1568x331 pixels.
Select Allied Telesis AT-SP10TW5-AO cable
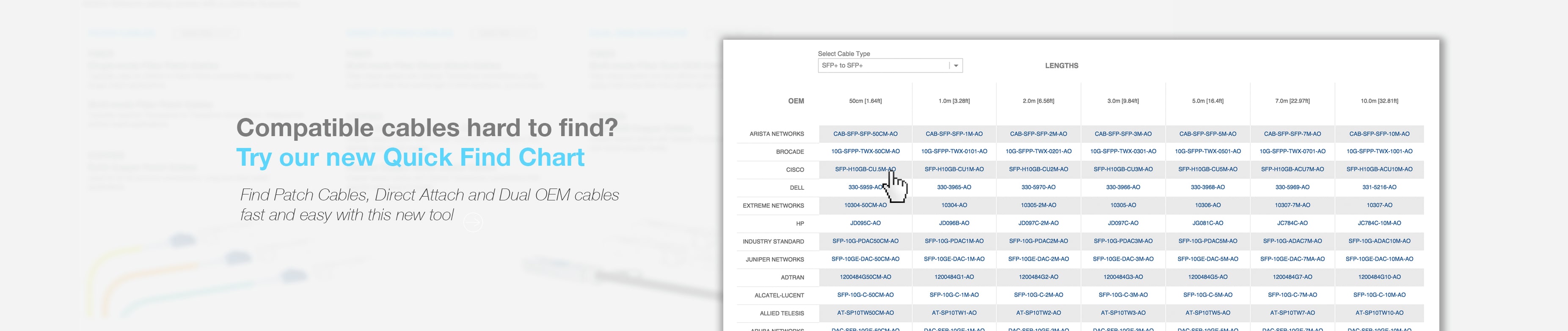click(1208, 313)
